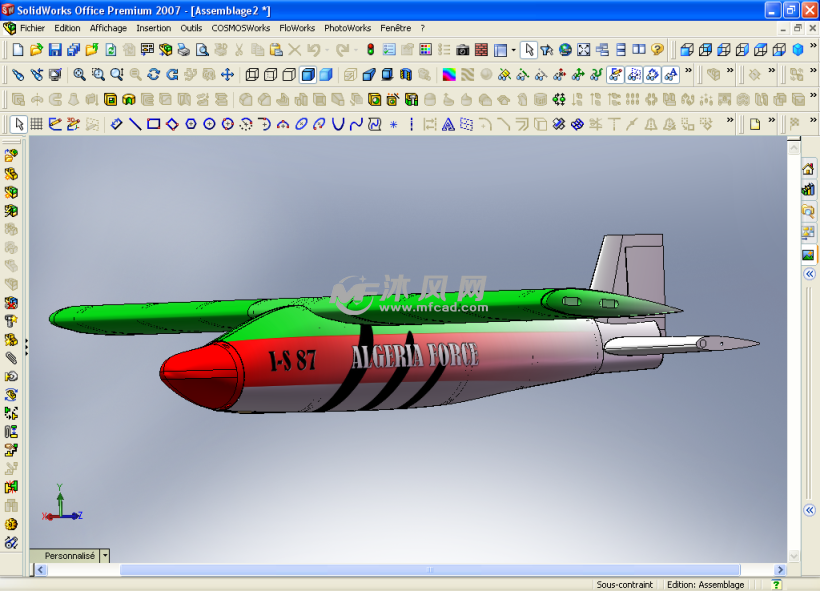Open the color palette grid icon
This screenshot has width=820, height=591.
[x=426, y=50]
